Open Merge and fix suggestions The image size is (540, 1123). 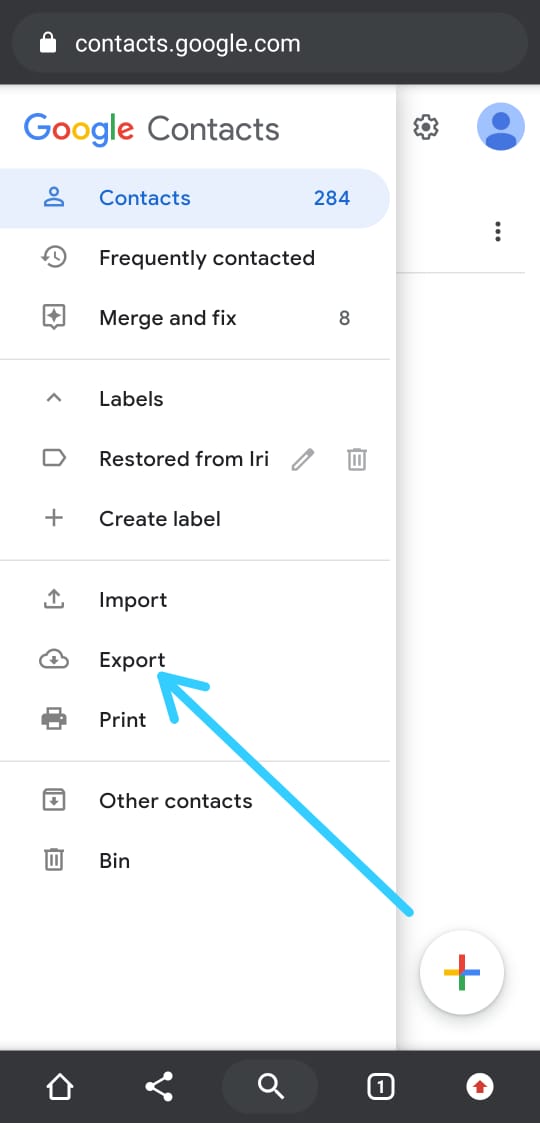tap(195, 318)
